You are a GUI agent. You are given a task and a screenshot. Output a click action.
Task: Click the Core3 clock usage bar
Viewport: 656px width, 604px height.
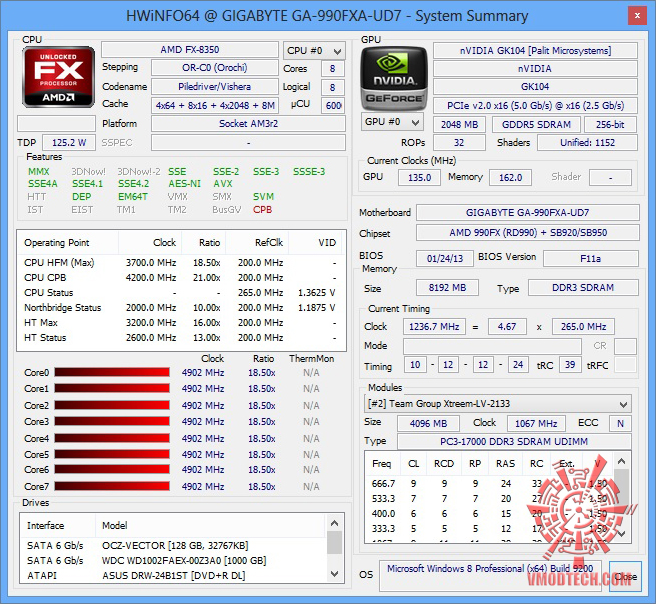pyautogui.click(x=112, y=421)
